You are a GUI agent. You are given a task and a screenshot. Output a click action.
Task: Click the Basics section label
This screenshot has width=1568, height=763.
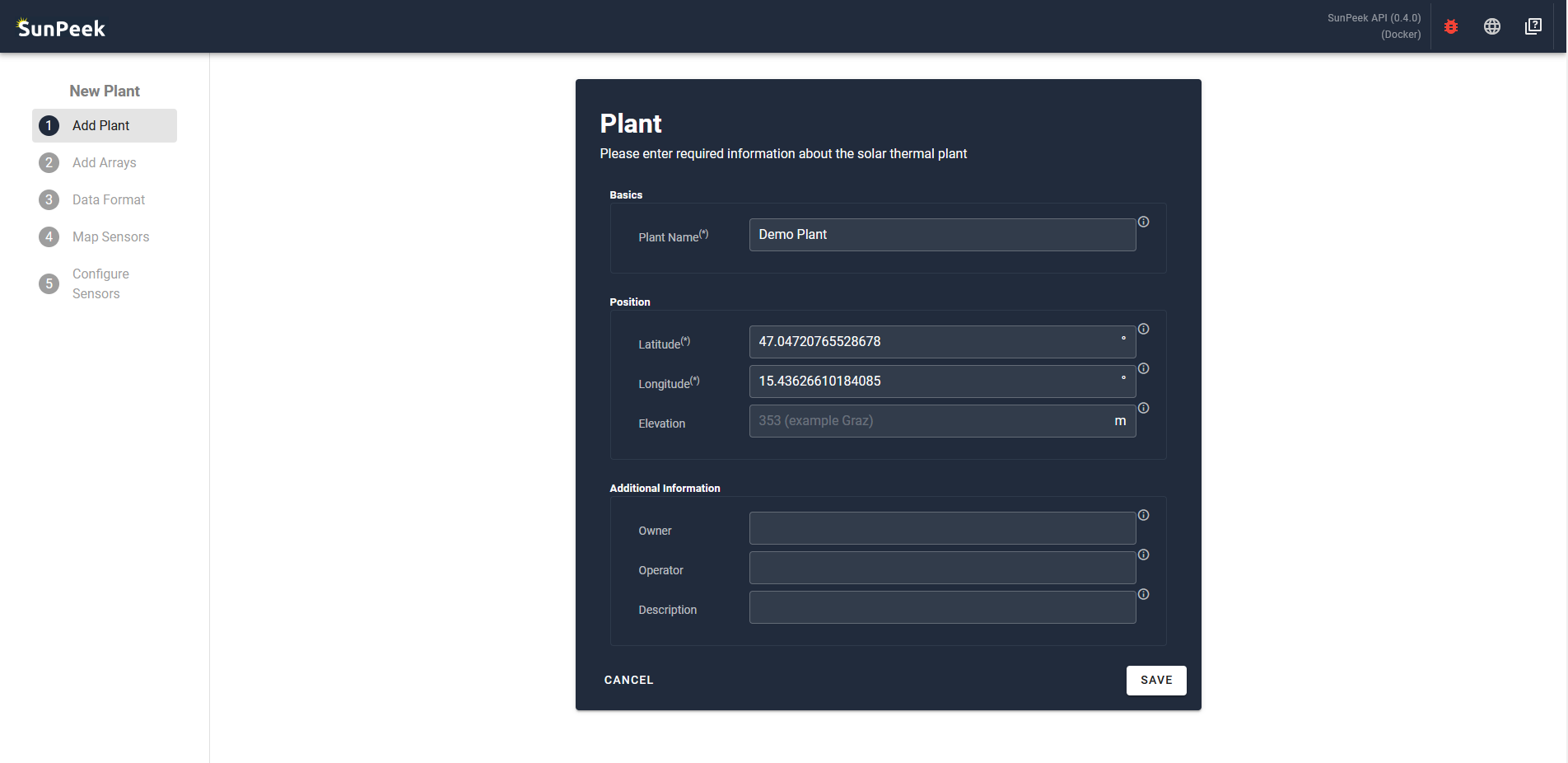(x=626, y=195)
